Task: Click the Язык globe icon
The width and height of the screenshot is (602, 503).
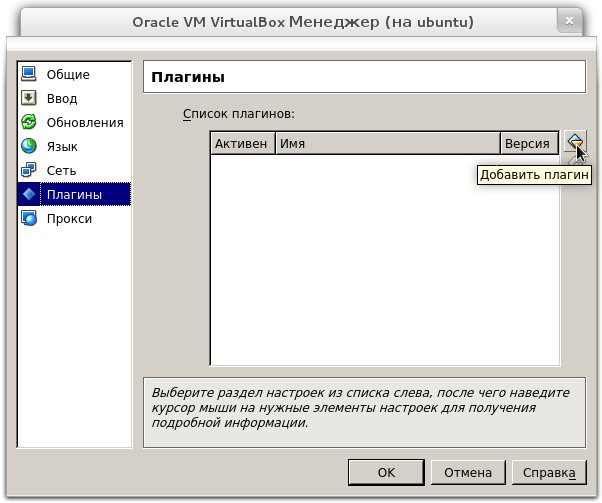Action: (x=29, y=146)
